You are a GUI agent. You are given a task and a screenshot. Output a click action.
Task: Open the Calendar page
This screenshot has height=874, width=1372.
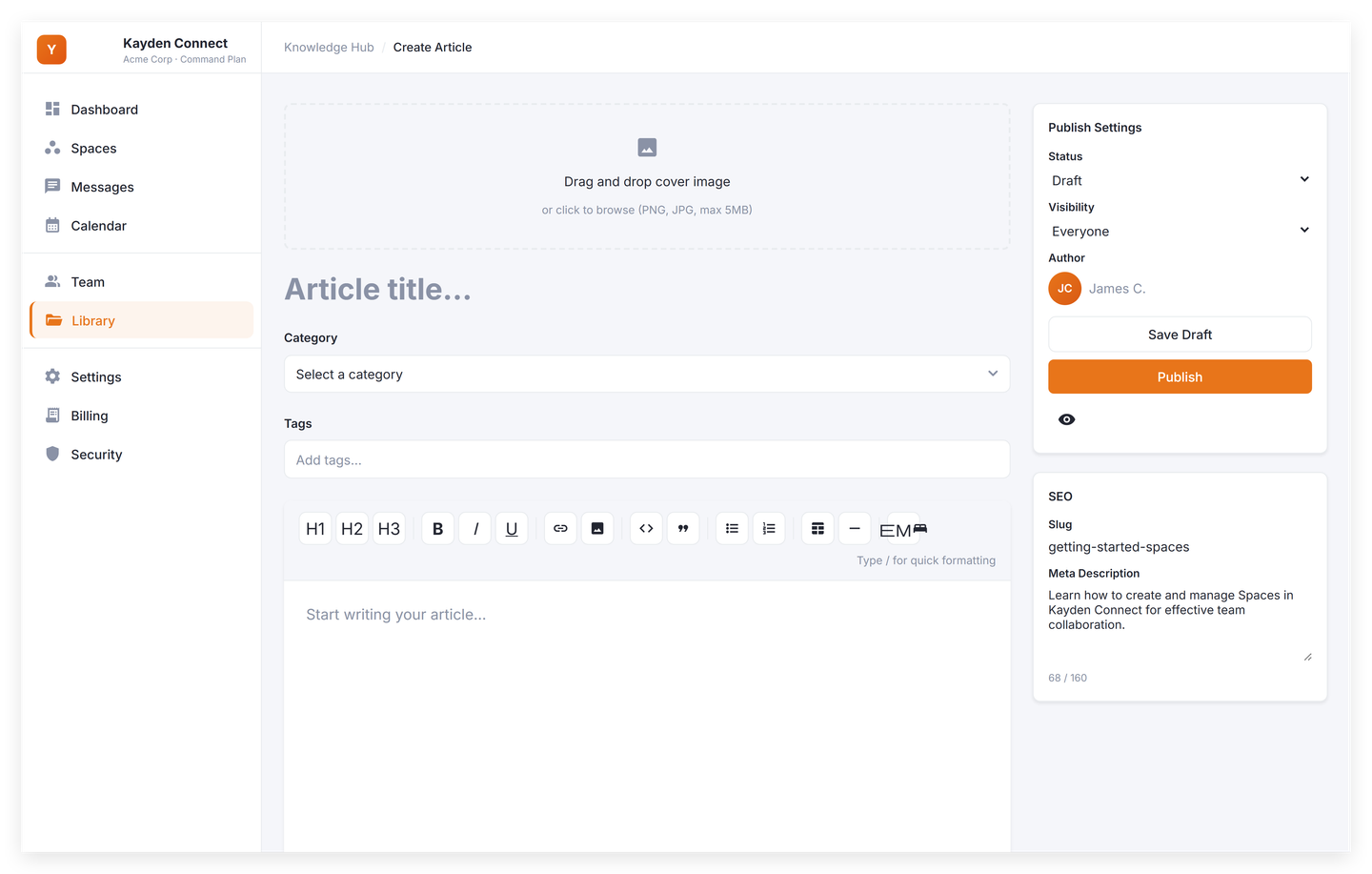click(x=141, y=226)
